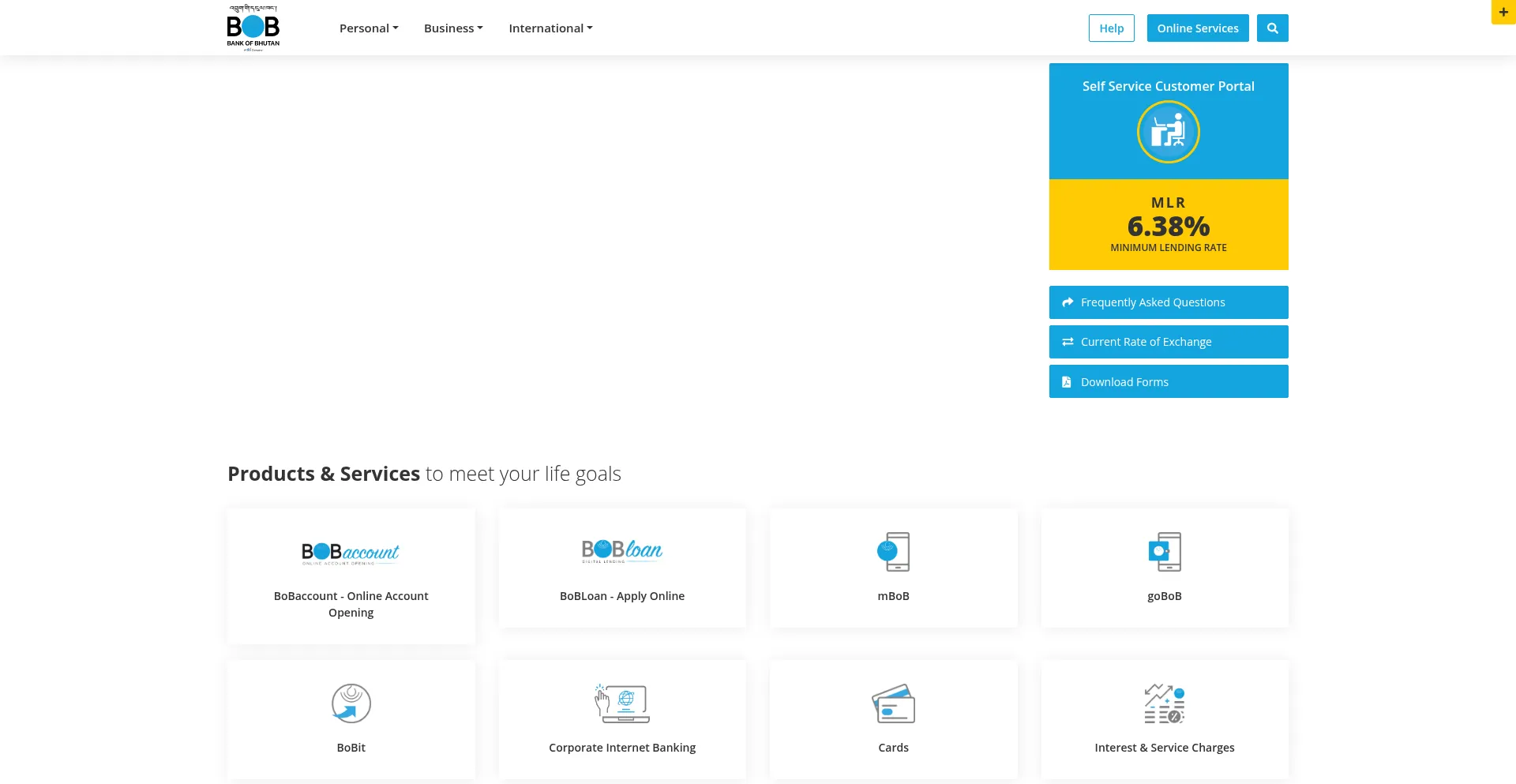Image resolution: width=1516 pixels, height=784 pixels.
Task: Open Frequently Asked Questions link
Action: point(1168,302)
